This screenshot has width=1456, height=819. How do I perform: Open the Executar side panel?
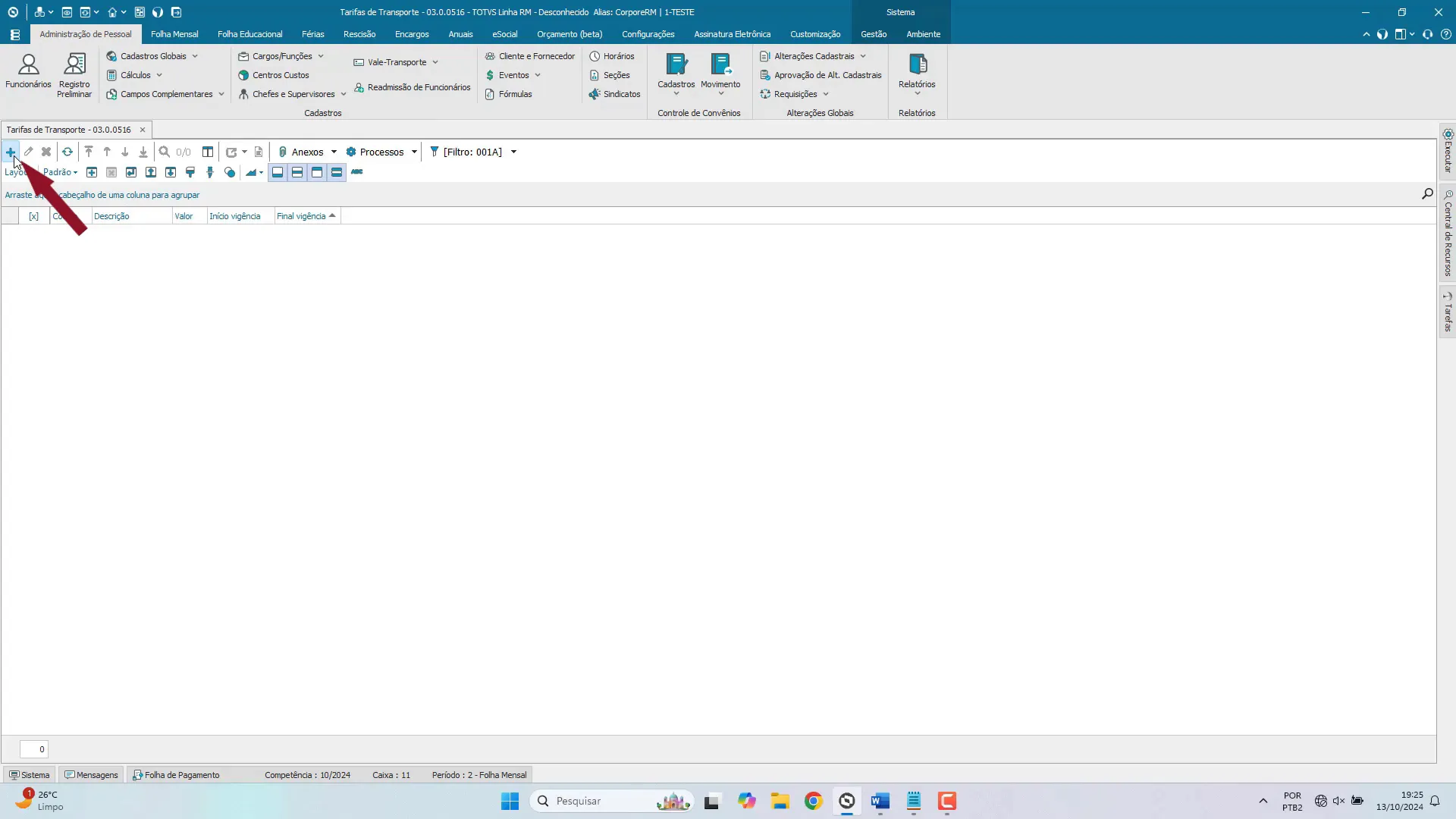pyautogui.click(x=1448, y=150)
